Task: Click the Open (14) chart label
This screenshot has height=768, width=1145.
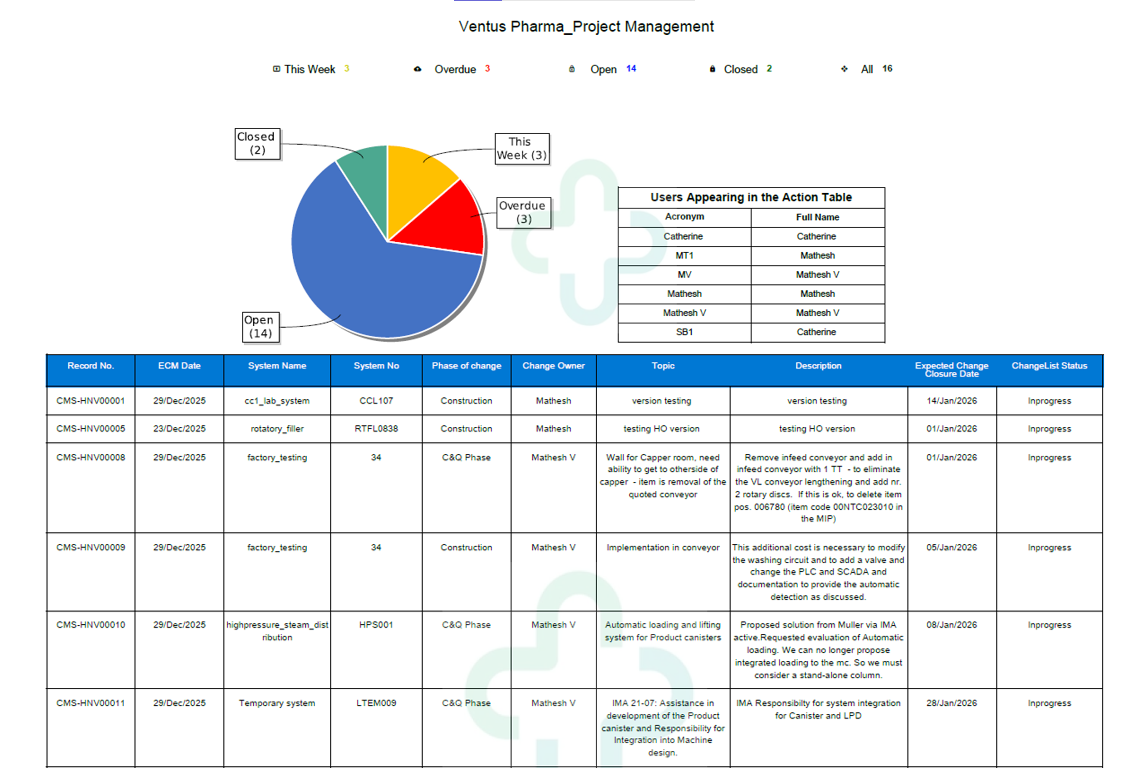Action: point(260,326)
